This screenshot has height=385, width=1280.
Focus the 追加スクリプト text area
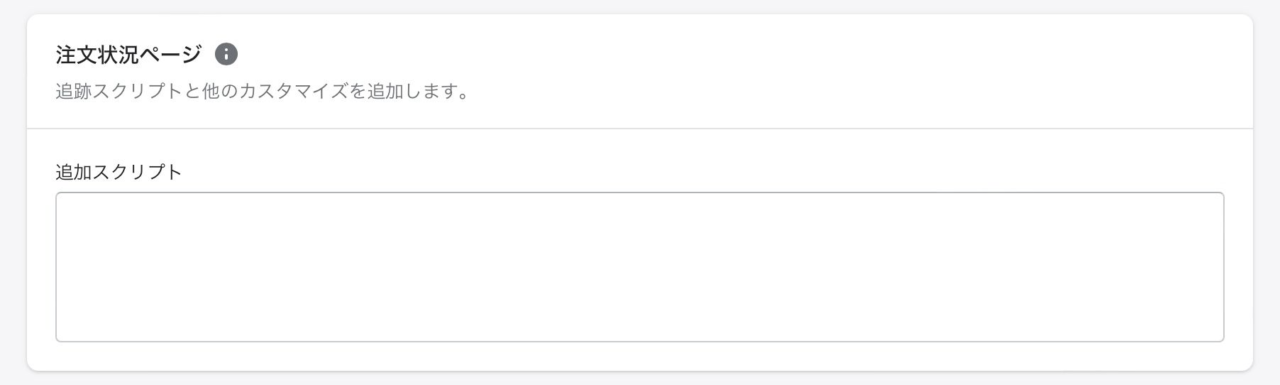[640, 267]
